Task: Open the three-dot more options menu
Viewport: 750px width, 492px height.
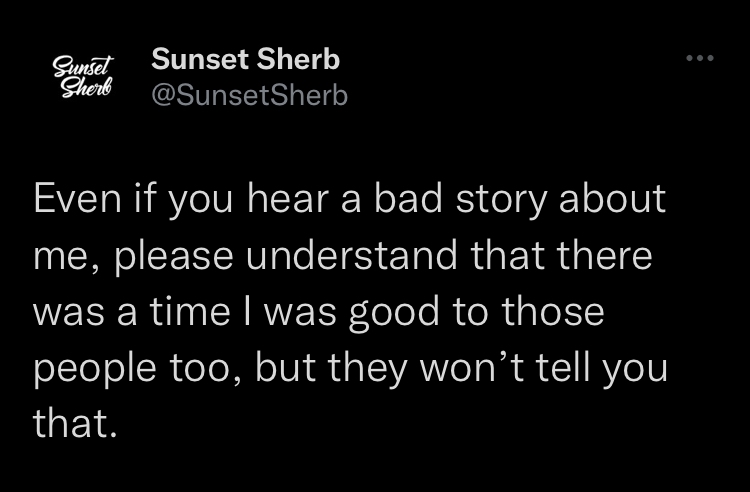Action: tap(700, 58)
